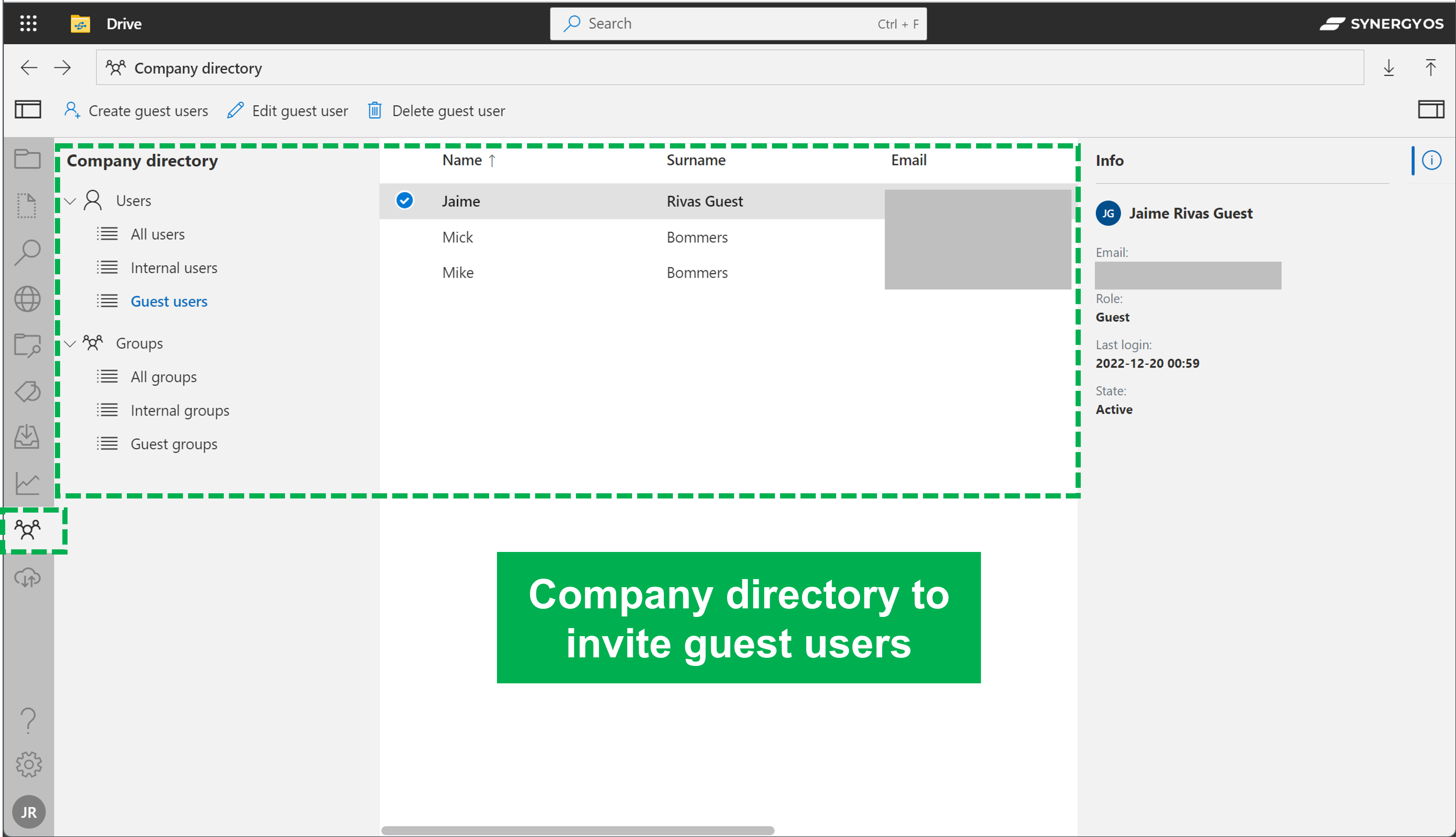The width and height of the screenshot is (1456, 837).
Task: Open the folder search sidebar icon
Action: point(27,346)
